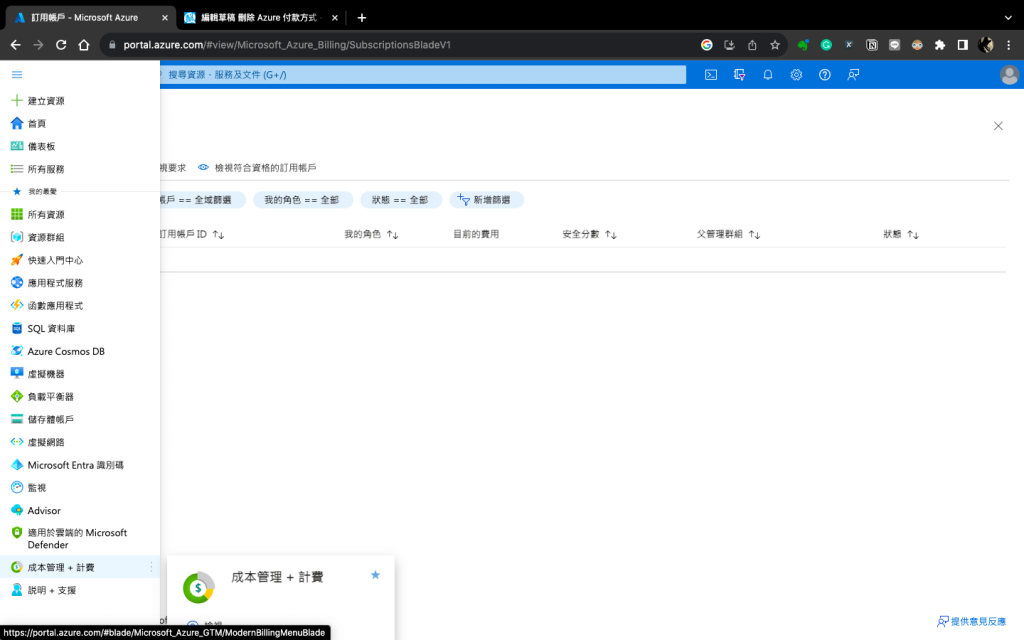
Task: Go to browser home page
Action: click(84, 45)
